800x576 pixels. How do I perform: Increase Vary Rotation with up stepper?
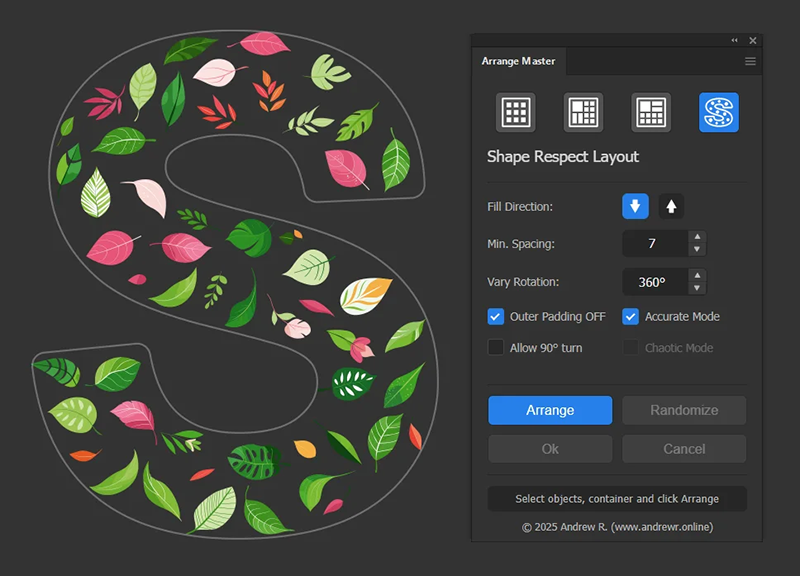click(x=698, y=275)
